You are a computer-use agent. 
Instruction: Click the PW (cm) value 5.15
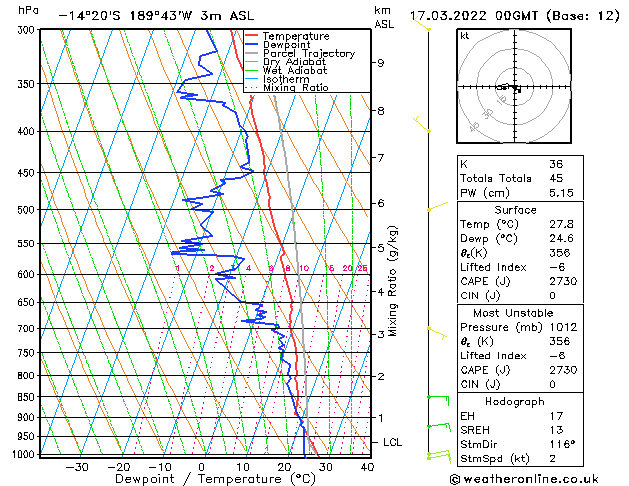pos(561,193)
